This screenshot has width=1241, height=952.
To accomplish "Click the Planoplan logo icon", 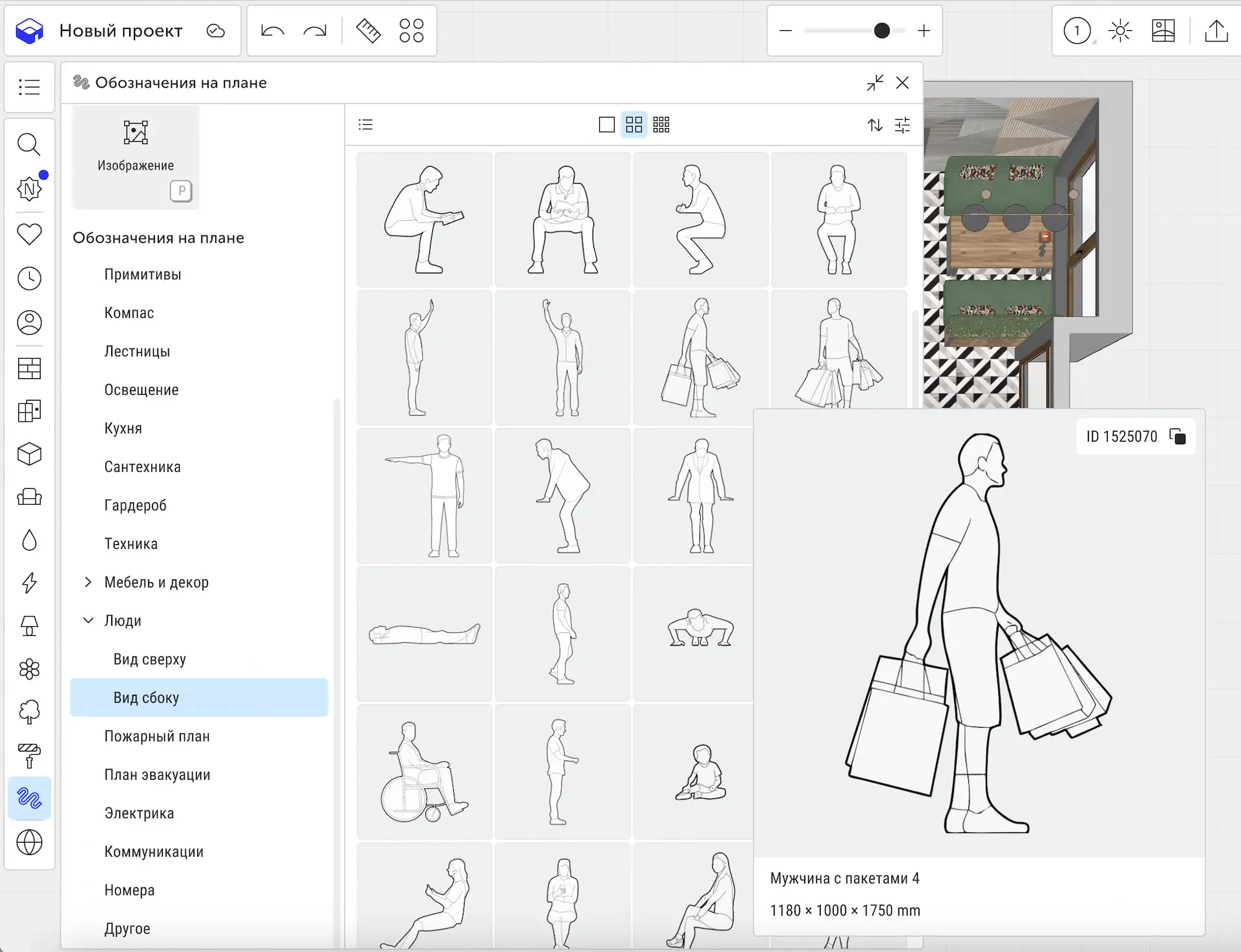I will [29, 30].
